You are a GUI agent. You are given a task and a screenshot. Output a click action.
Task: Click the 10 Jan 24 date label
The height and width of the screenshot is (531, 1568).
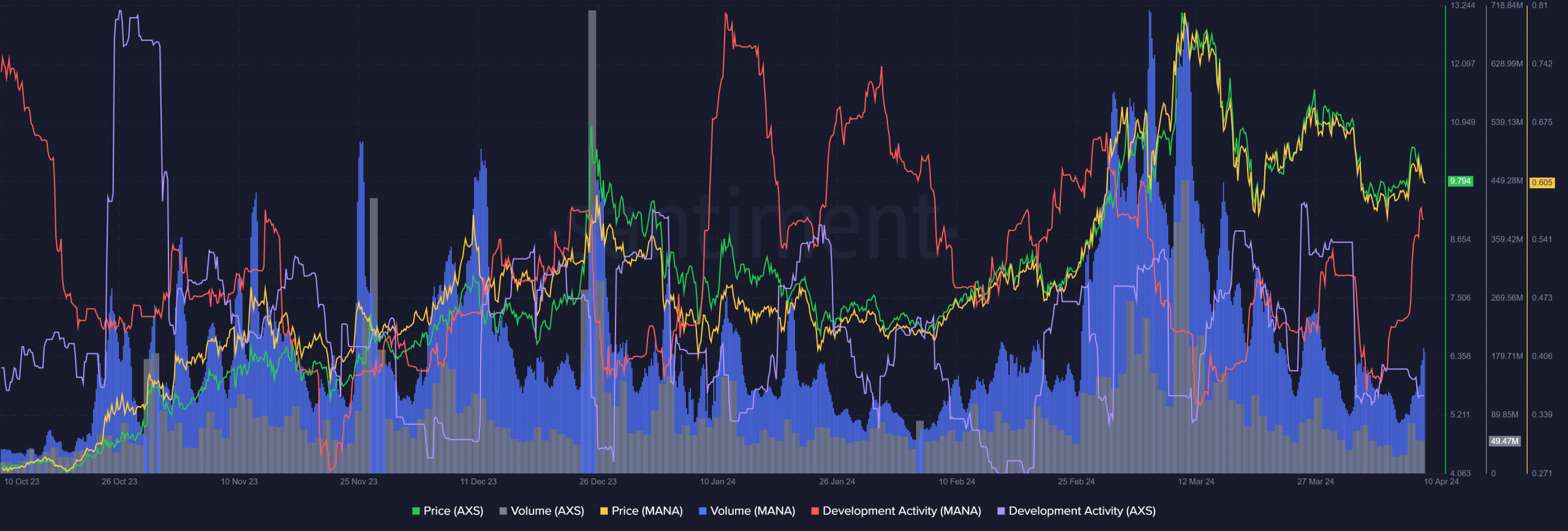click(717, 481)
